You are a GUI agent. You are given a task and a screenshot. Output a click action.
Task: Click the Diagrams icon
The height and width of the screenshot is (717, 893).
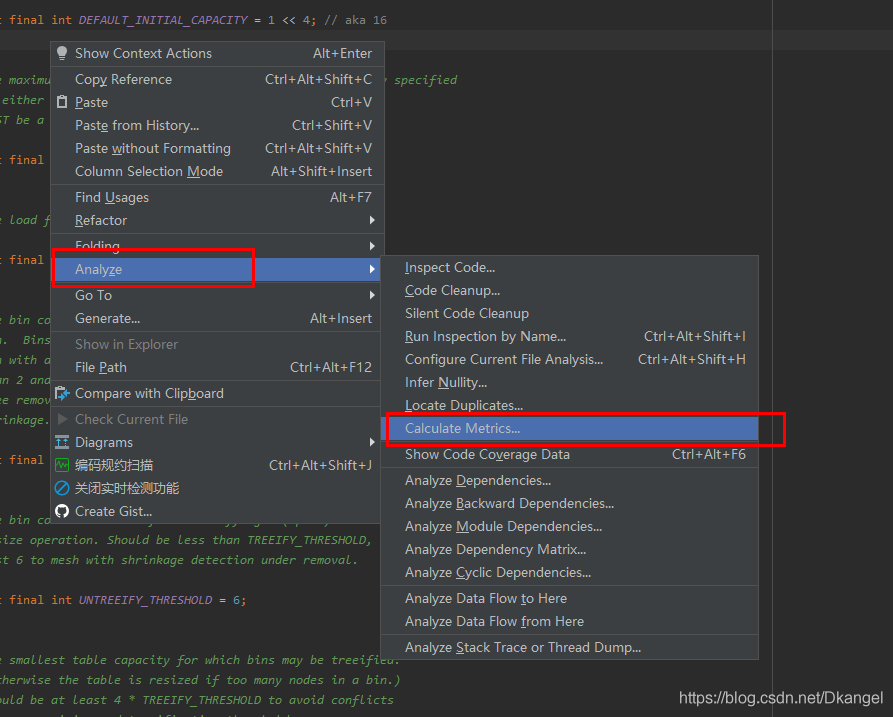click(63, 442)
